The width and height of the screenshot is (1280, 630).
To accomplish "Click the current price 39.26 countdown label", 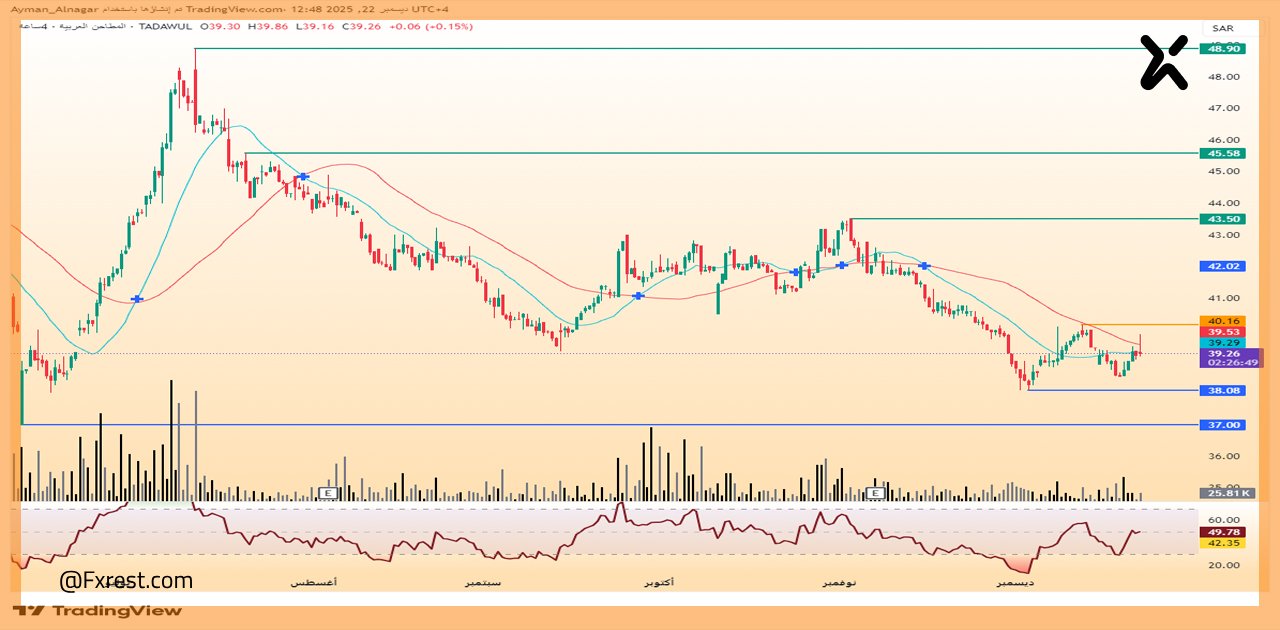I will pos(1224,358).
